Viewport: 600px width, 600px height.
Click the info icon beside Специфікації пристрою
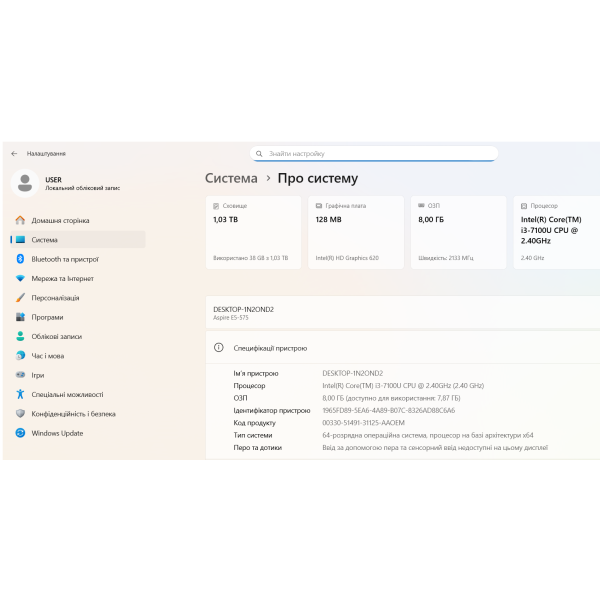pyautogui.click(x=218, y=347)
